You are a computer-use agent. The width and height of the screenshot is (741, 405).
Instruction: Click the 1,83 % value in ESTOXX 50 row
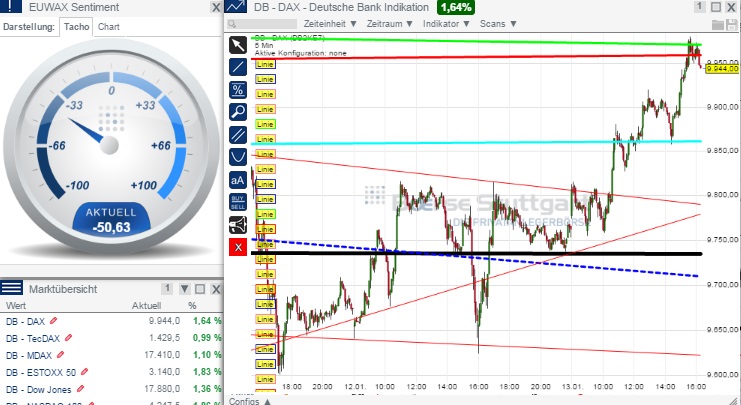click(x=207, y=372)
